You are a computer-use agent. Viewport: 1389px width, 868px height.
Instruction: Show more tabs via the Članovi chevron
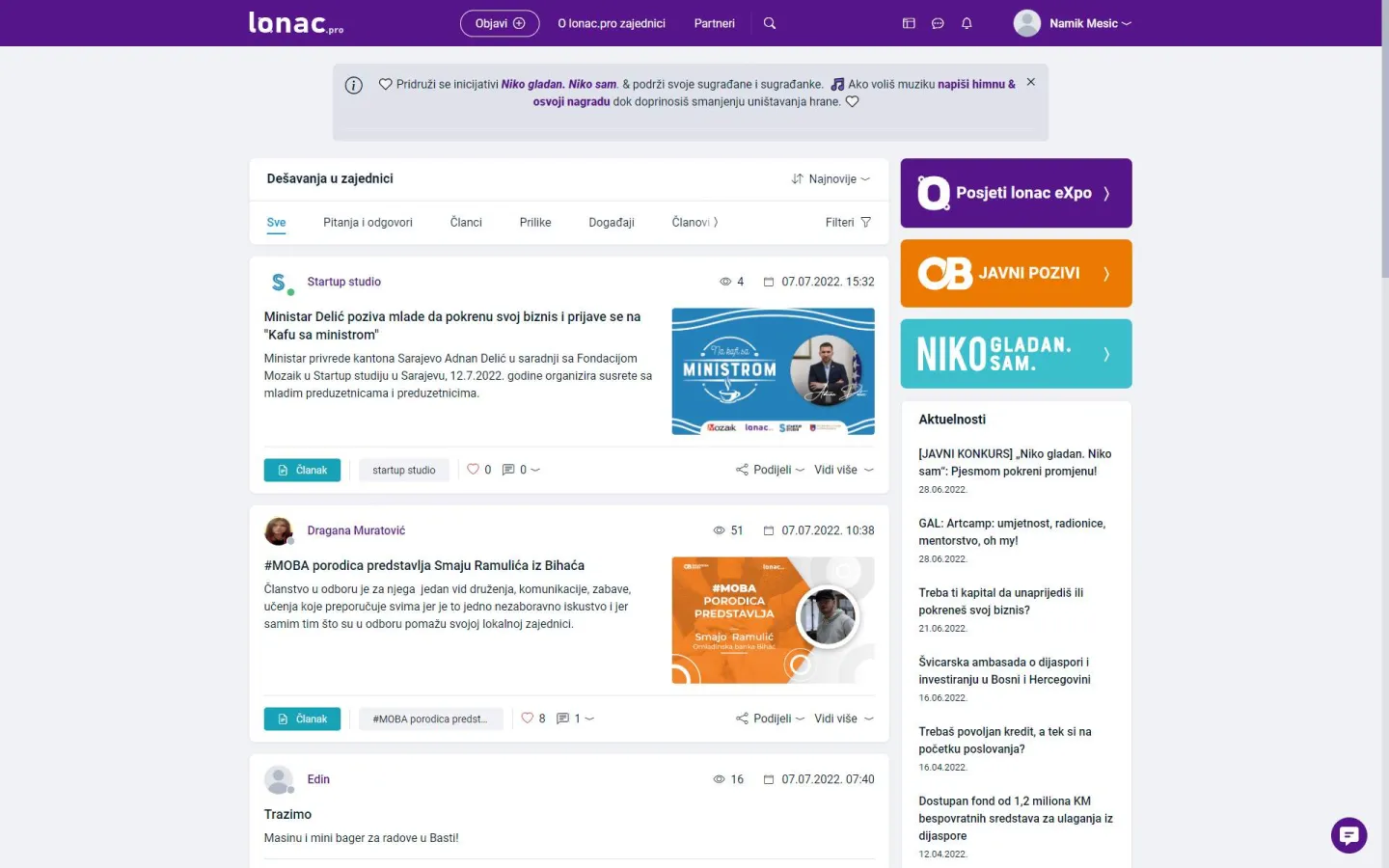point(716,222)
